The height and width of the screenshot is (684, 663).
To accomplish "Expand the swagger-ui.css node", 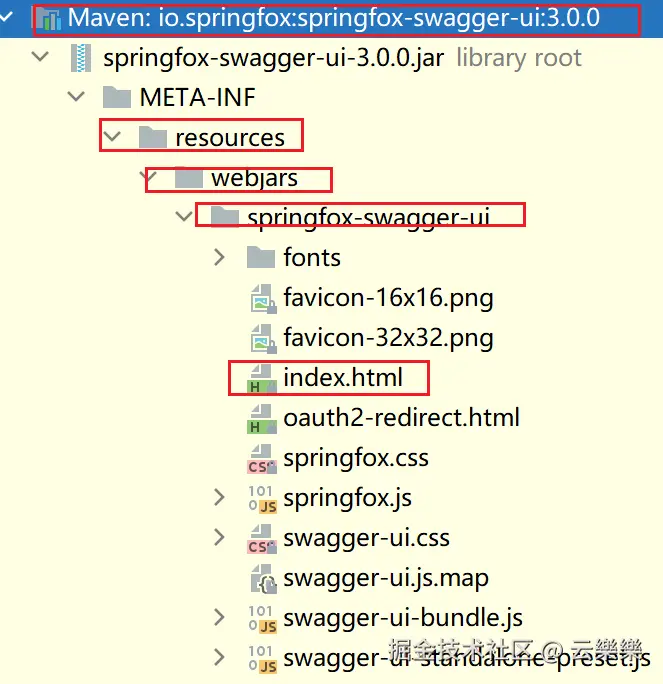I will click(219, 537).
